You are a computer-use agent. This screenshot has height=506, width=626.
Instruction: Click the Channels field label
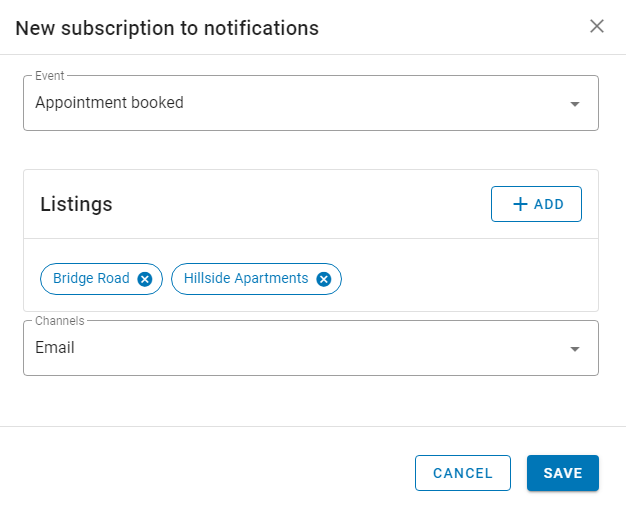(59, 321)
